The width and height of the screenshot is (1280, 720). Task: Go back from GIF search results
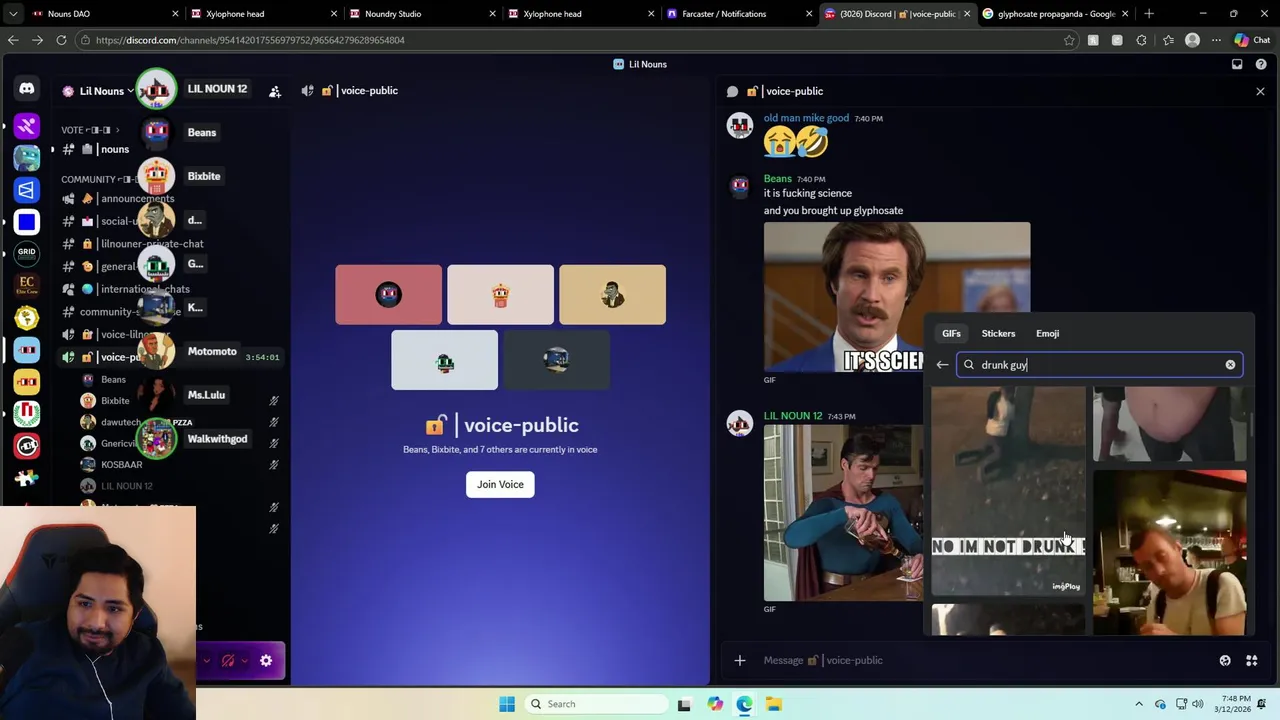coord(942,365)
